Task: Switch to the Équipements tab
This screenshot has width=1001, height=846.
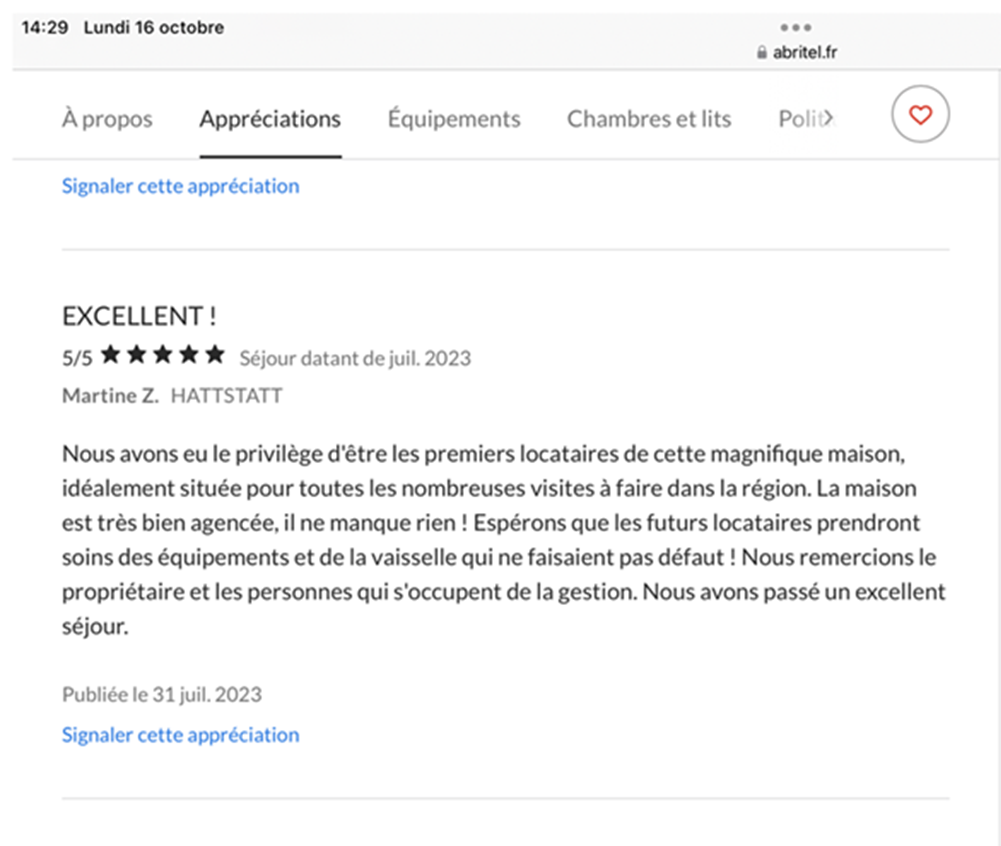Action: coord(454,120)
